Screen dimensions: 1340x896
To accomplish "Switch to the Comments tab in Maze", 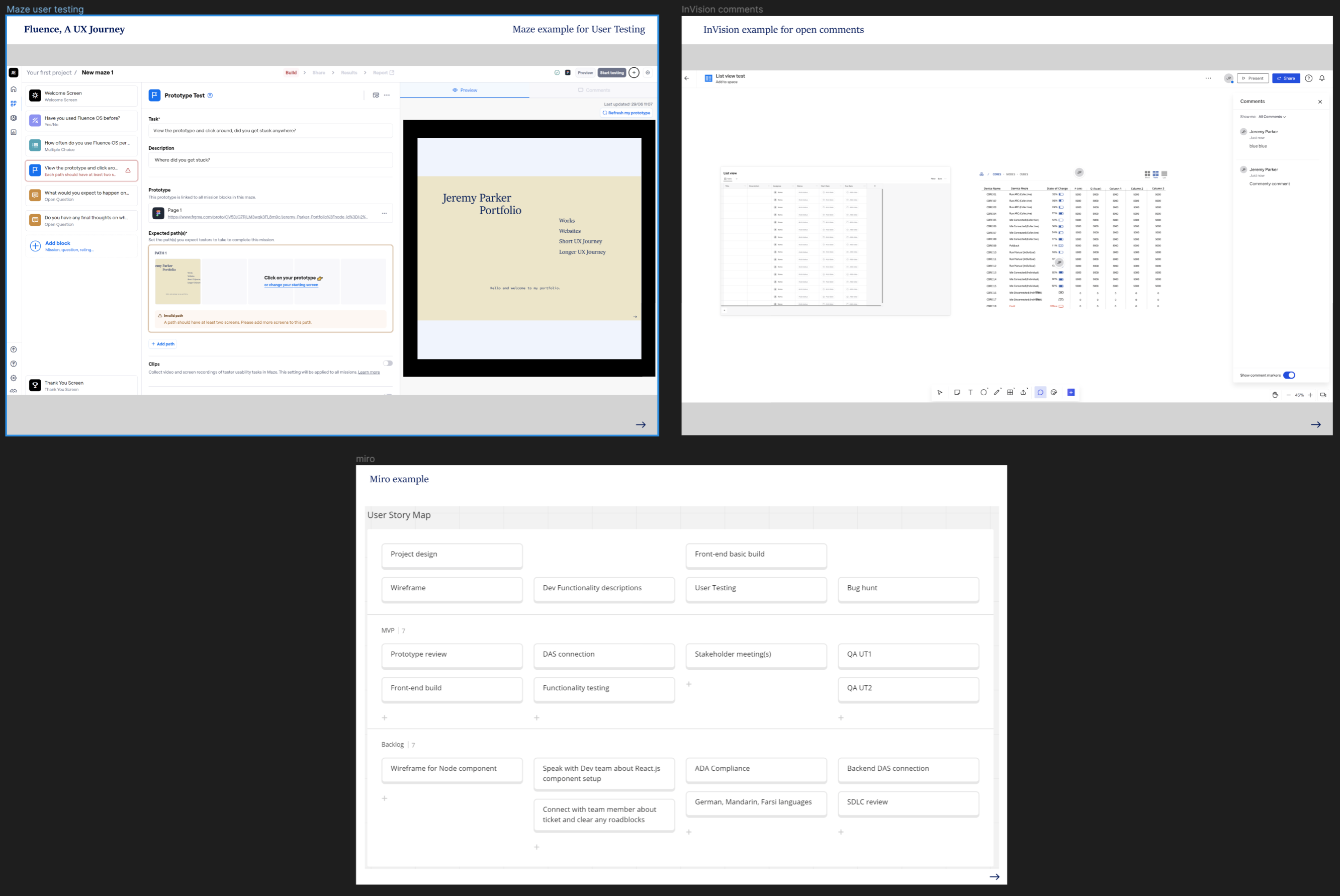I will pyautogui.click(x=594, y=91).
